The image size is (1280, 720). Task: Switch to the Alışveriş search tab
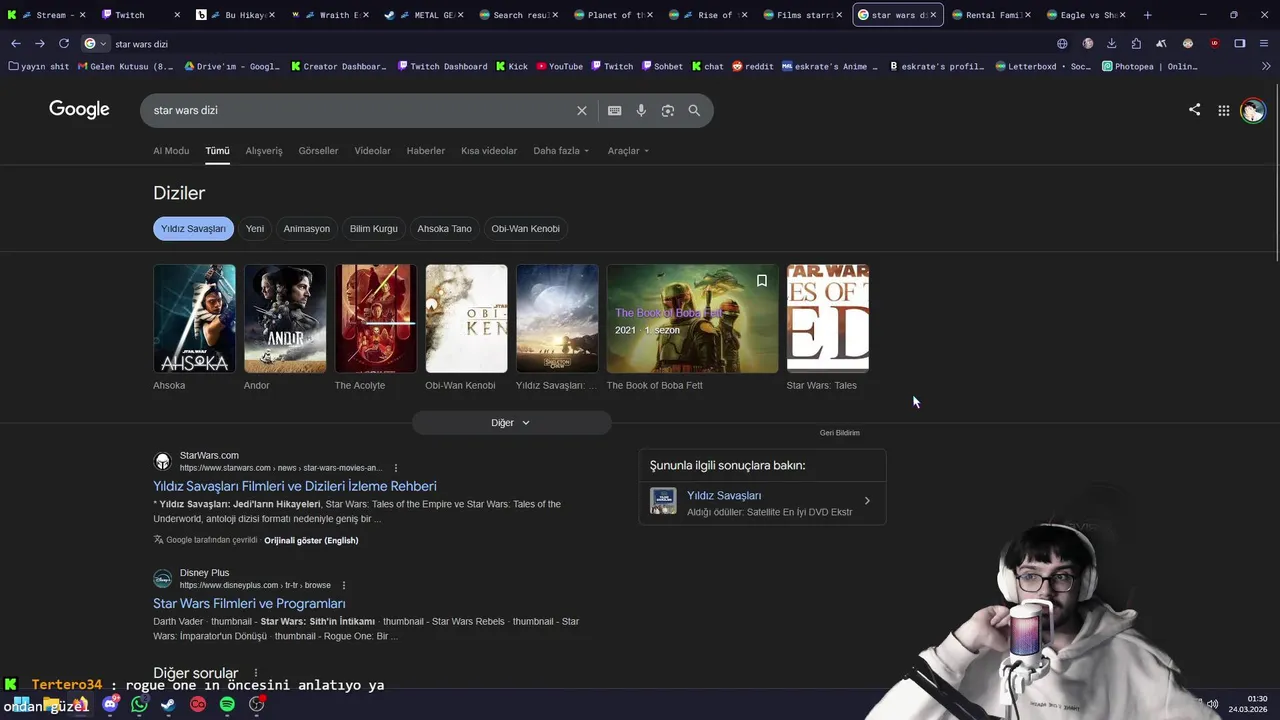point(264,151)
